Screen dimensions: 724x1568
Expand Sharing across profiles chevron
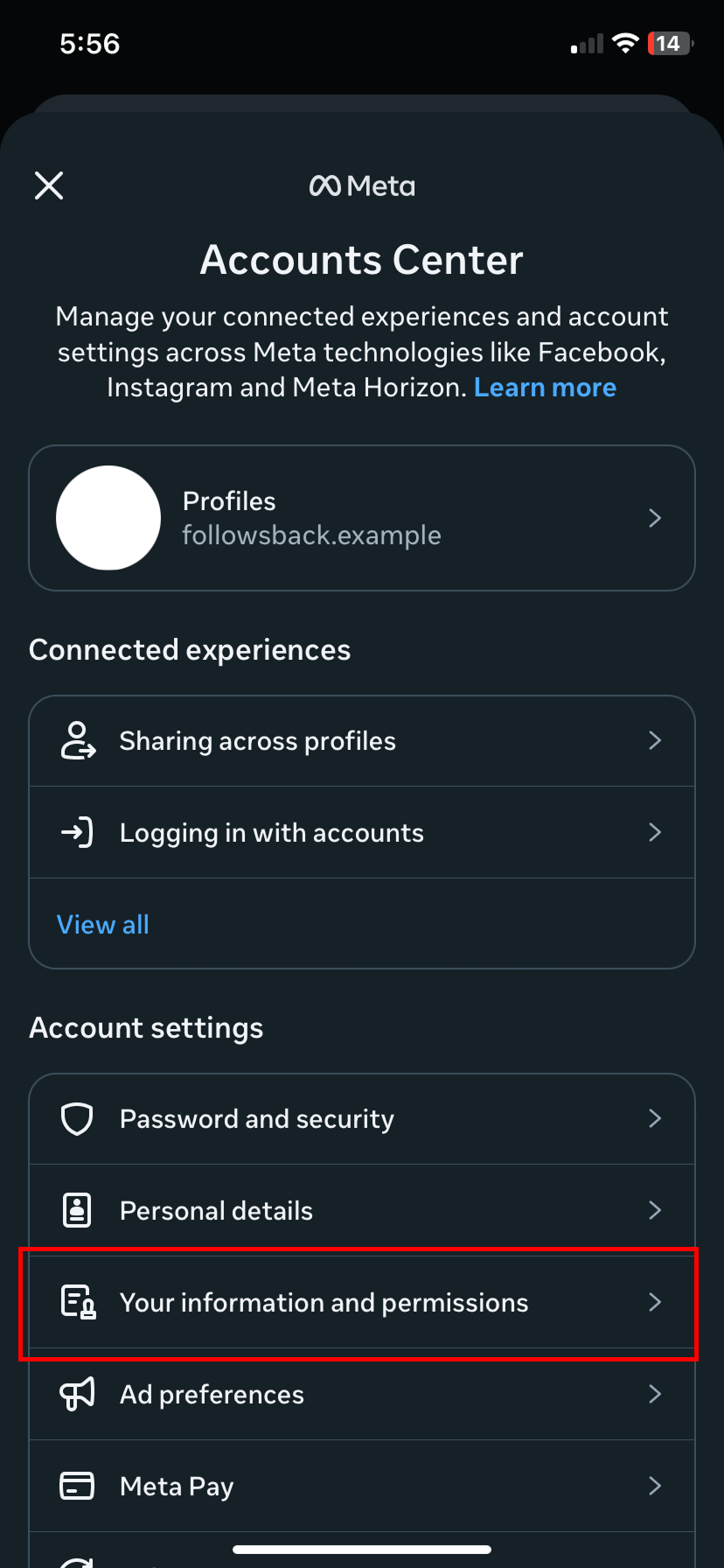coord(655,740)
